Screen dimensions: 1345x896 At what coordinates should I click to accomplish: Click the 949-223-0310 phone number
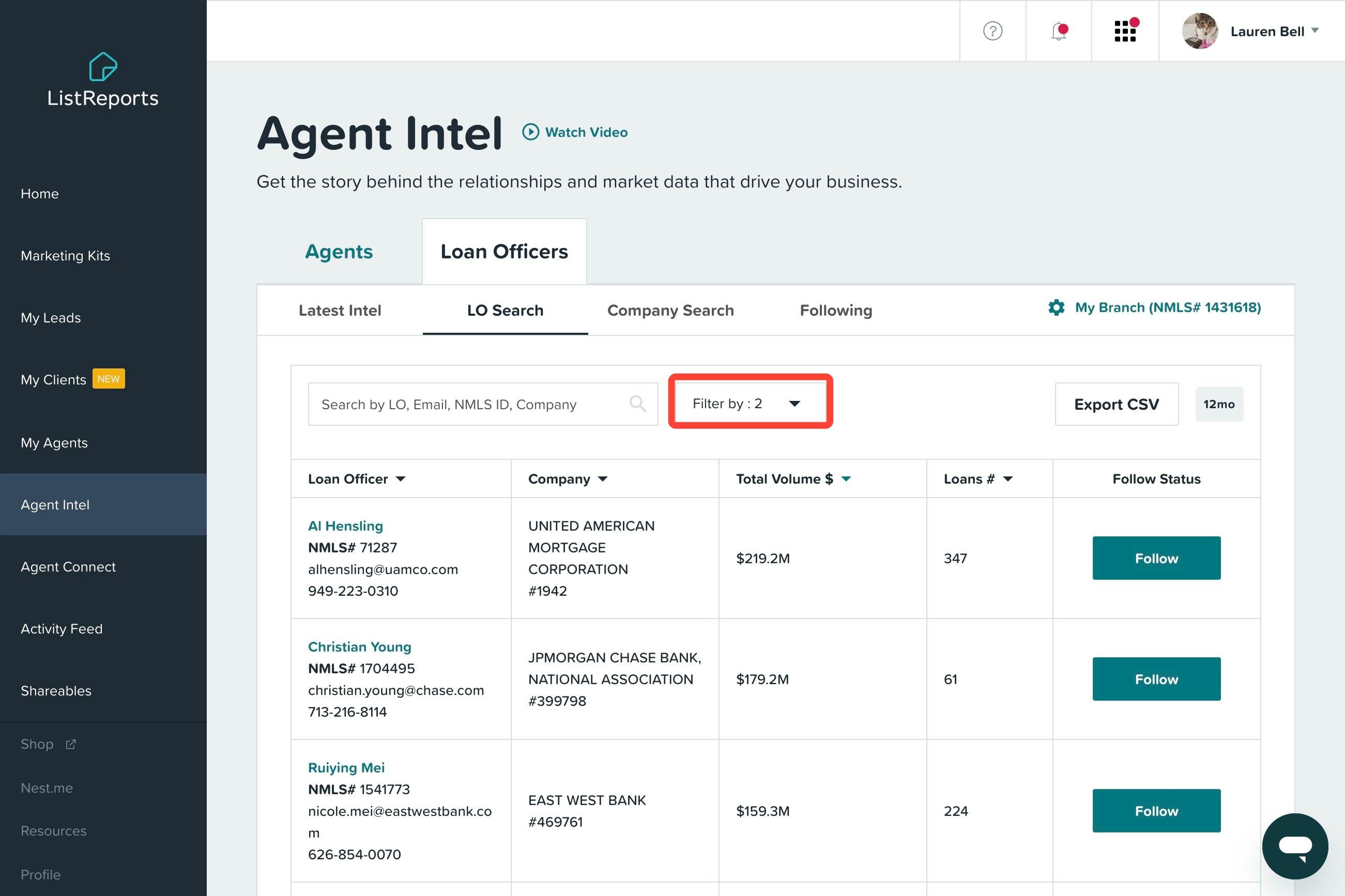click(353, 591)
